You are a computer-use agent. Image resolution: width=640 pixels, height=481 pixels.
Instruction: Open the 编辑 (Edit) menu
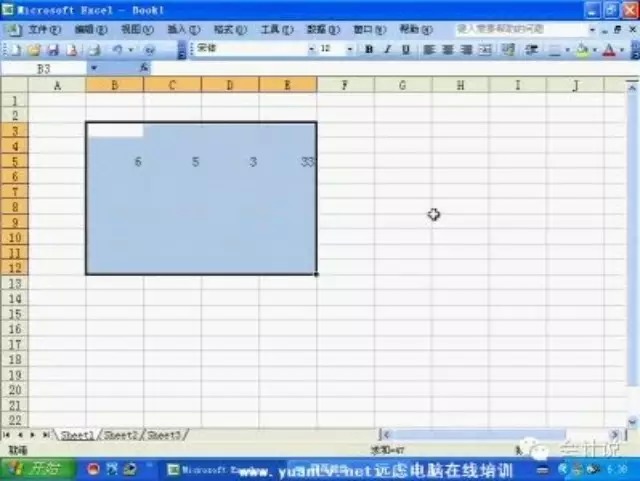coord(91,29)
